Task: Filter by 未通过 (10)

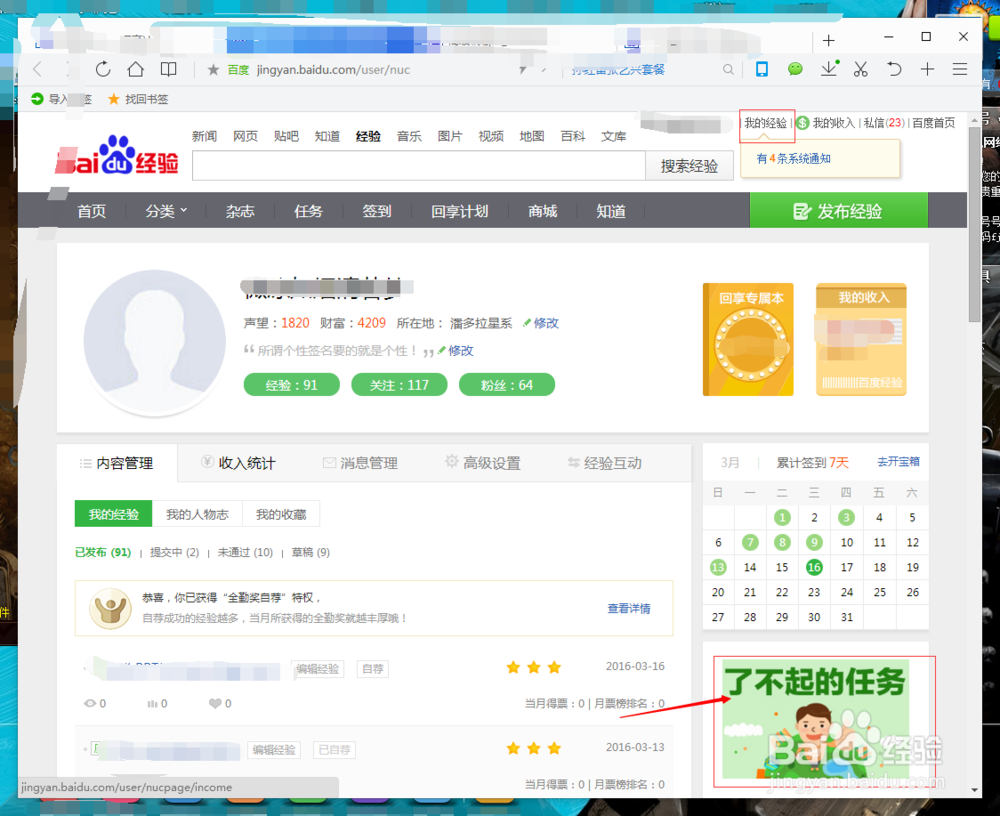Action: pos(245,553)
